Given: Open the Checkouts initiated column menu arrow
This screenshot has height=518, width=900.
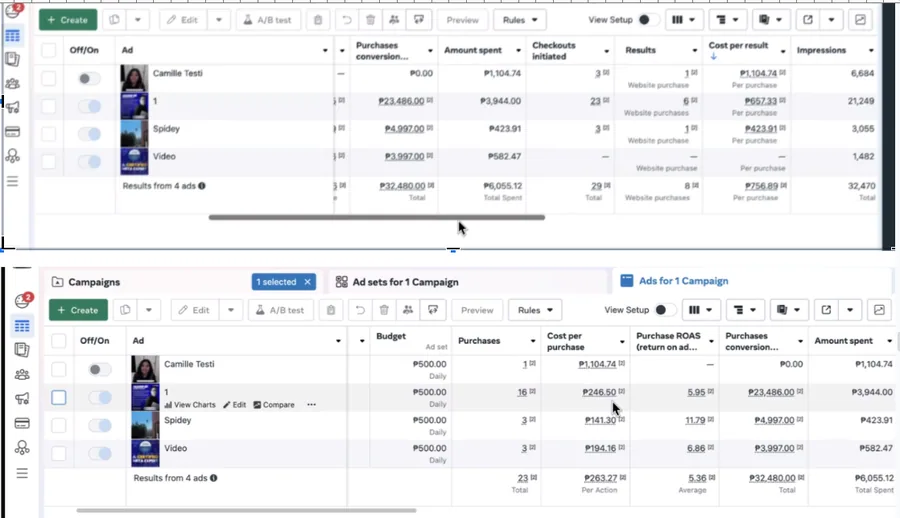Looking at the screenshot, I should click(x=606, y=51).
